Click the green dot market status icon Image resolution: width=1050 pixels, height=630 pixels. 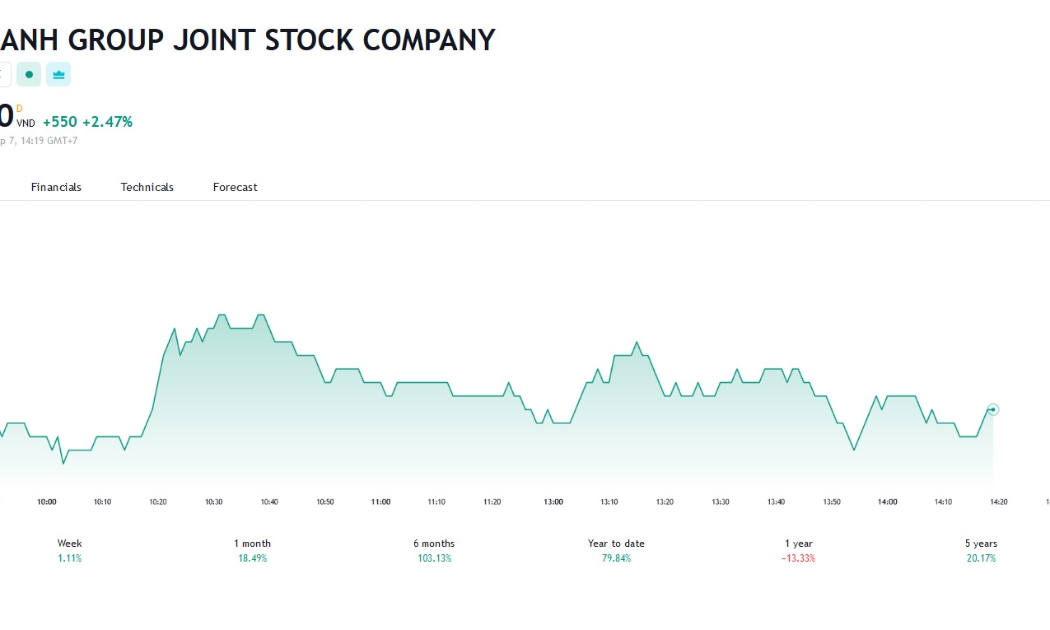pyautogui.click(x=29, y=74)
